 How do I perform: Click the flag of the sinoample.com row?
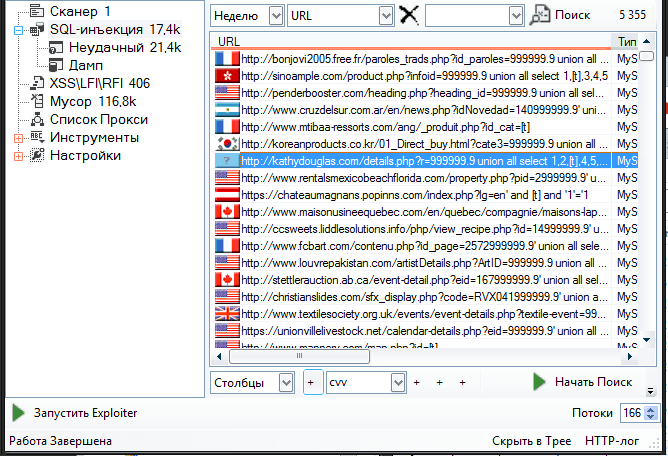click(227, 76)
